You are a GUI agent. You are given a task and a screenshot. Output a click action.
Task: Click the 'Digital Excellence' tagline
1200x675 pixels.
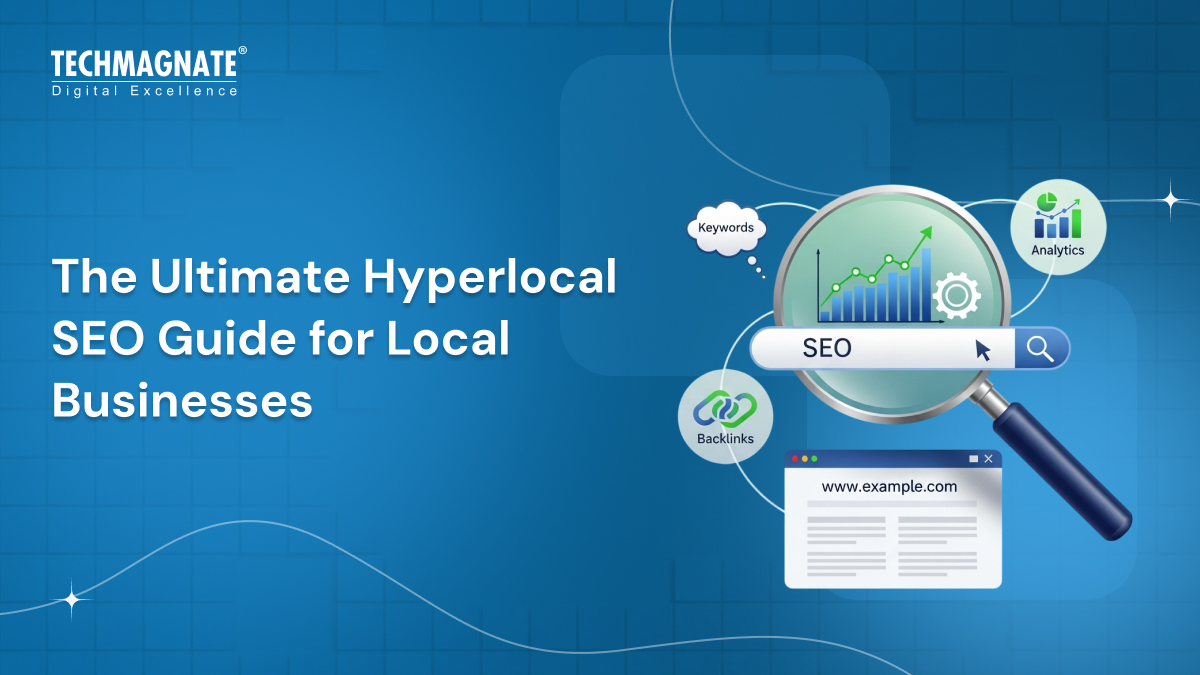coord(144,91)
